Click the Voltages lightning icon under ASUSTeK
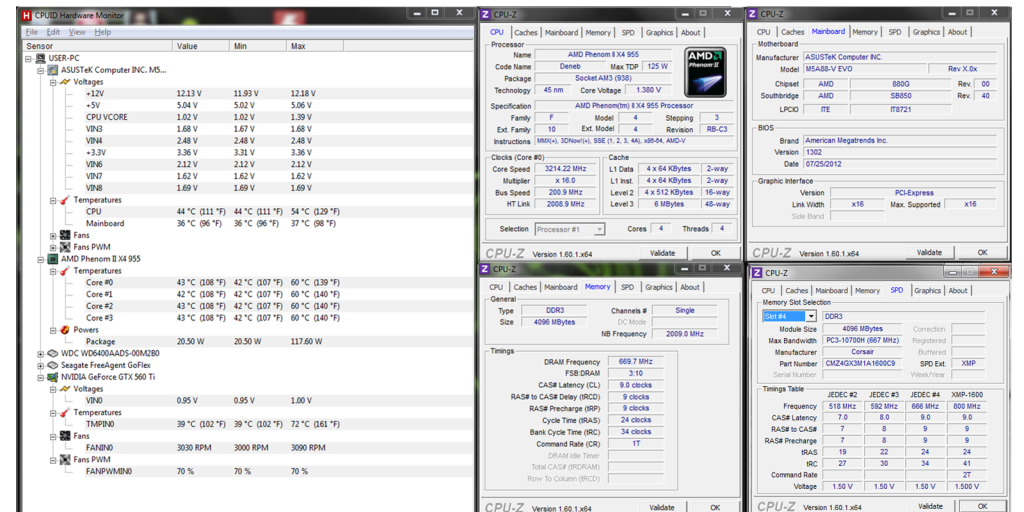Viewport: 1024px width, 512px height. pyautogui.click(x=65, y=82)
